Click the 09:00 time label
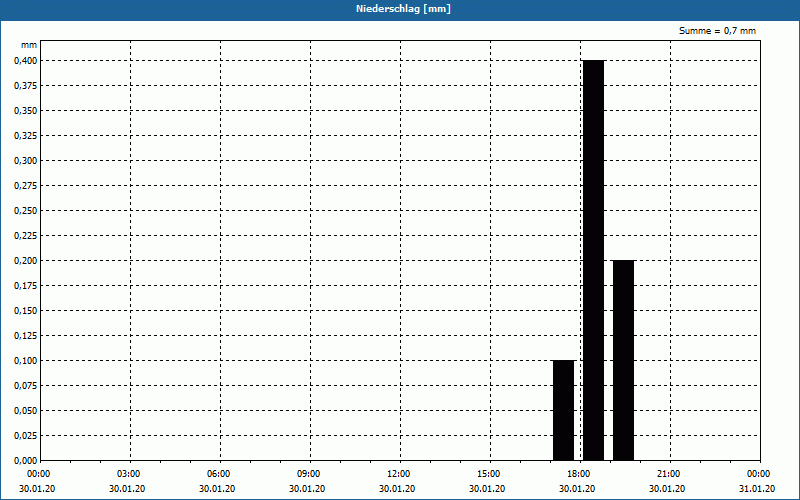This screenshot has height=500, width=800. click(x=309, y=474)
